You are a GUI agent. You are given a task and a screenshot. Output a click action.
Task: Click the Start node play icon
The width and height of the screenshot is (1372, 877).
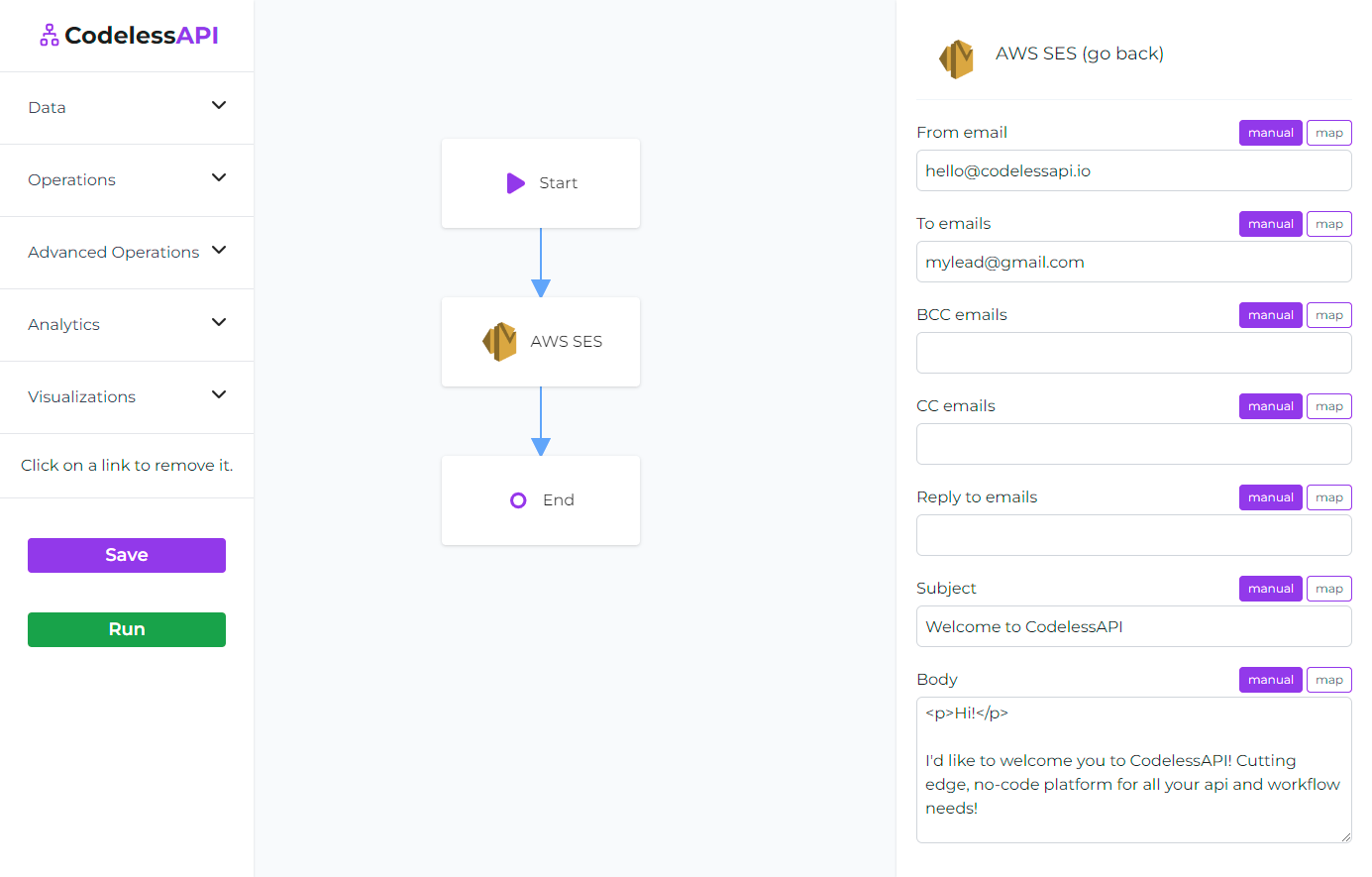coord(515,183)
